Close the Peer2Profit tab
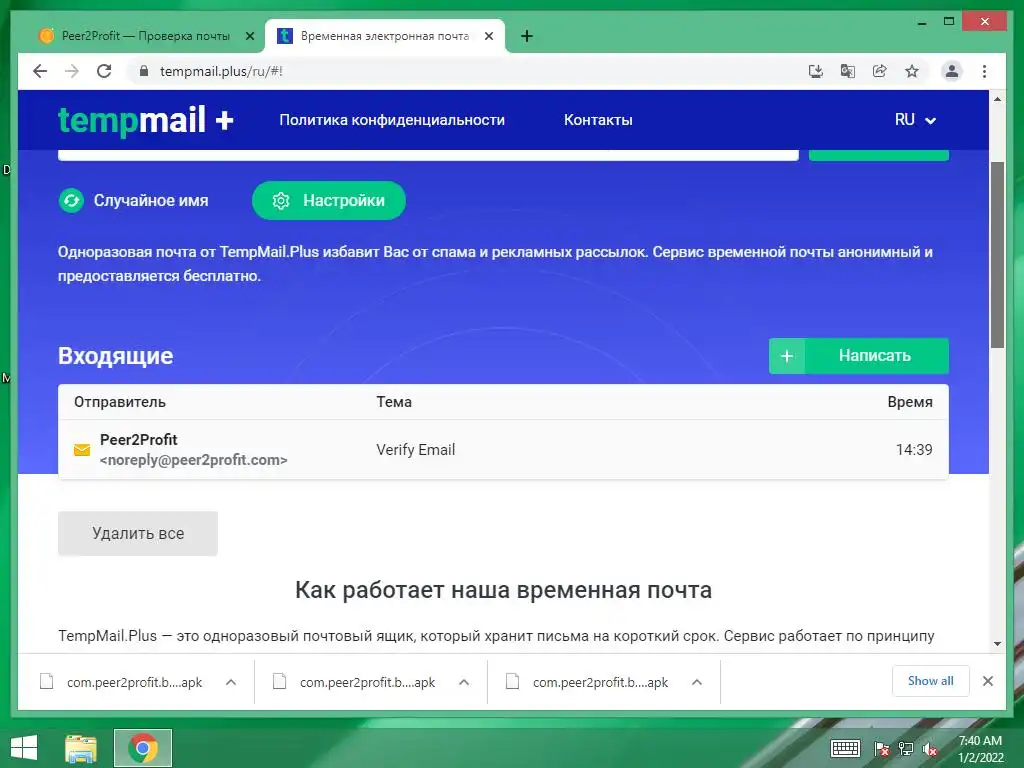 point(249,36)
